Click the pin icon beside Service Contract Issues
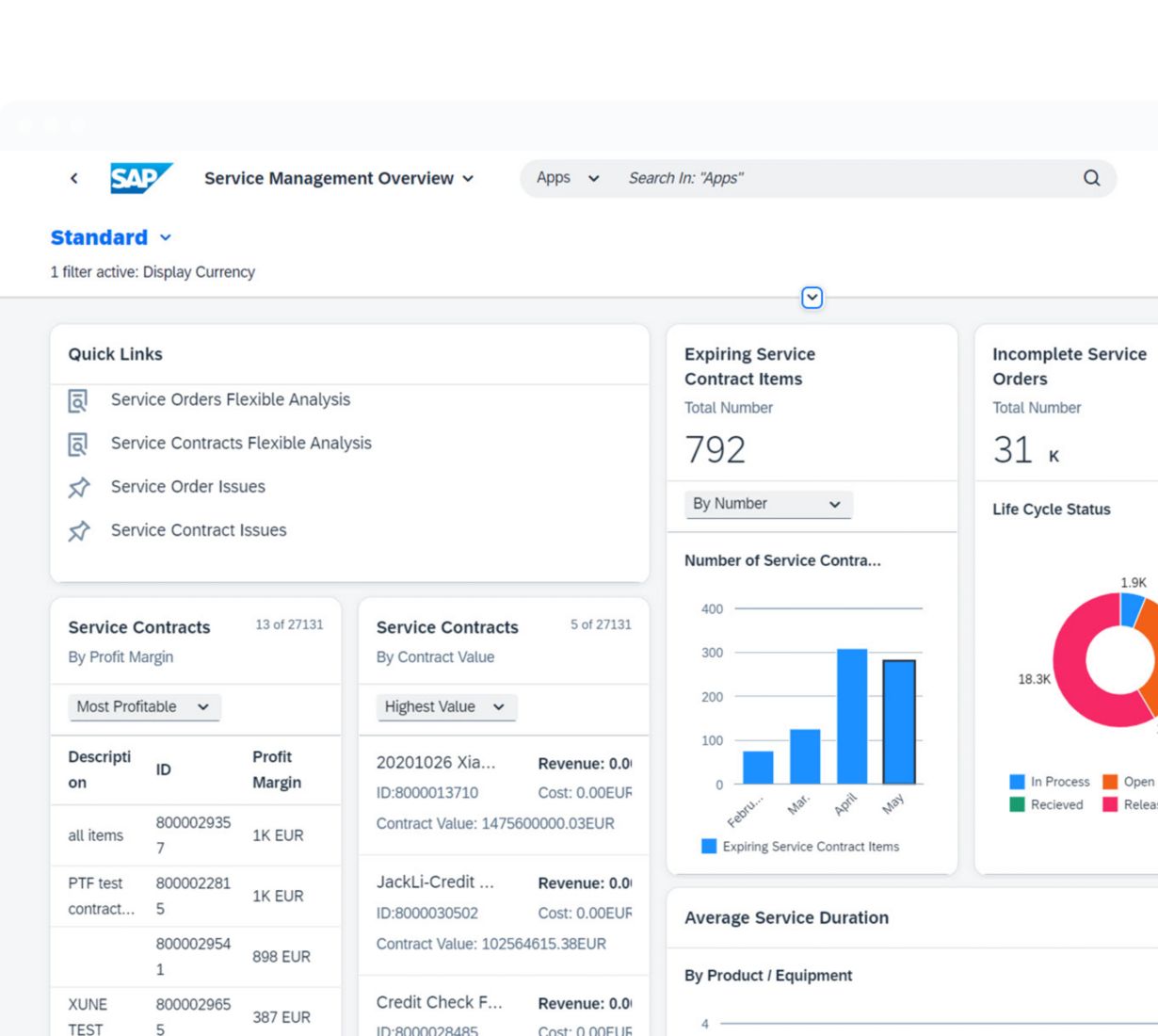Screen dimensions: 1158x1036 coord(79,531)
